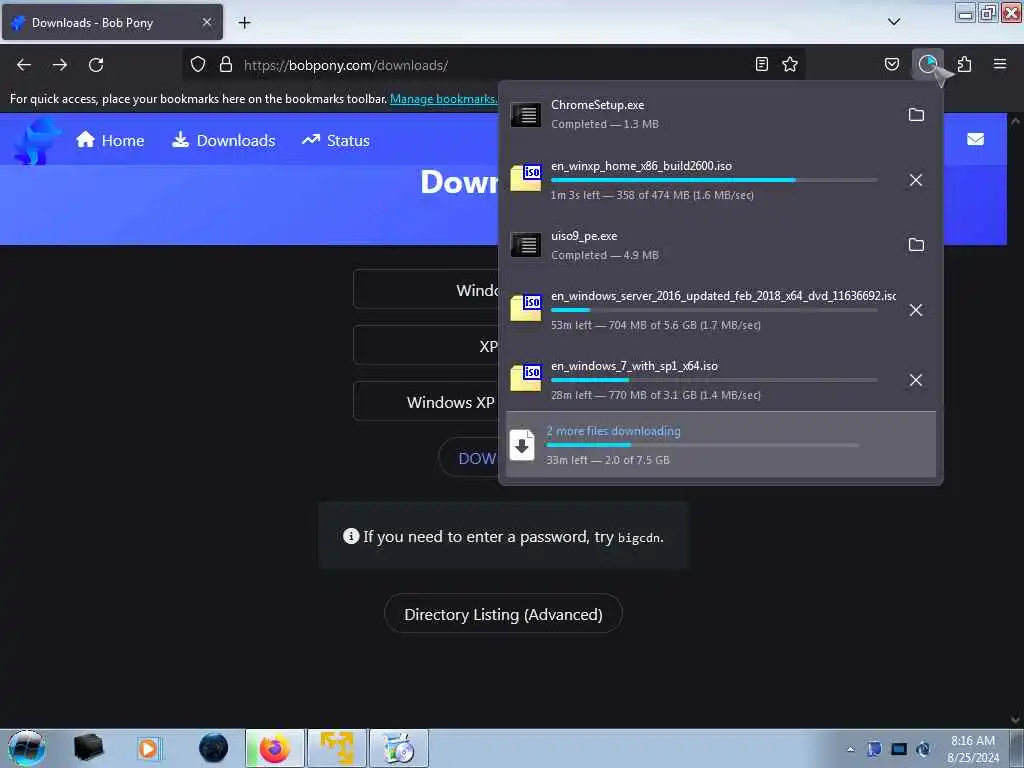The height and width of the screenshot is (768, 1024).
Task: Open Firefox hamburger application menu
Action: (x=1000, y=64)
